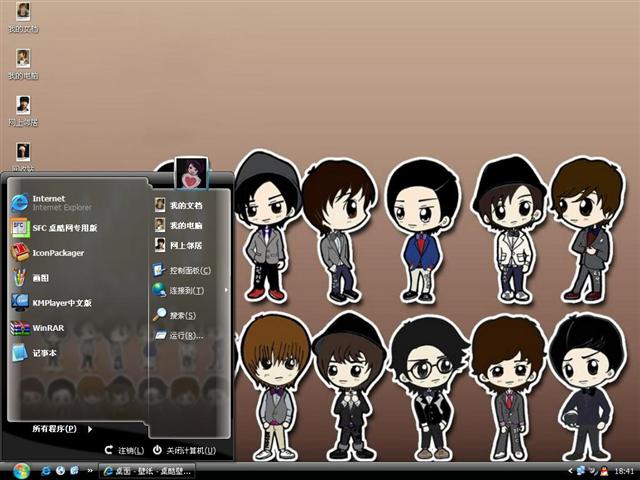Image resolution: width=640 pixels, height=480 pixels.
Task: Click the Windows Start orb
Action: coord(21,471)
